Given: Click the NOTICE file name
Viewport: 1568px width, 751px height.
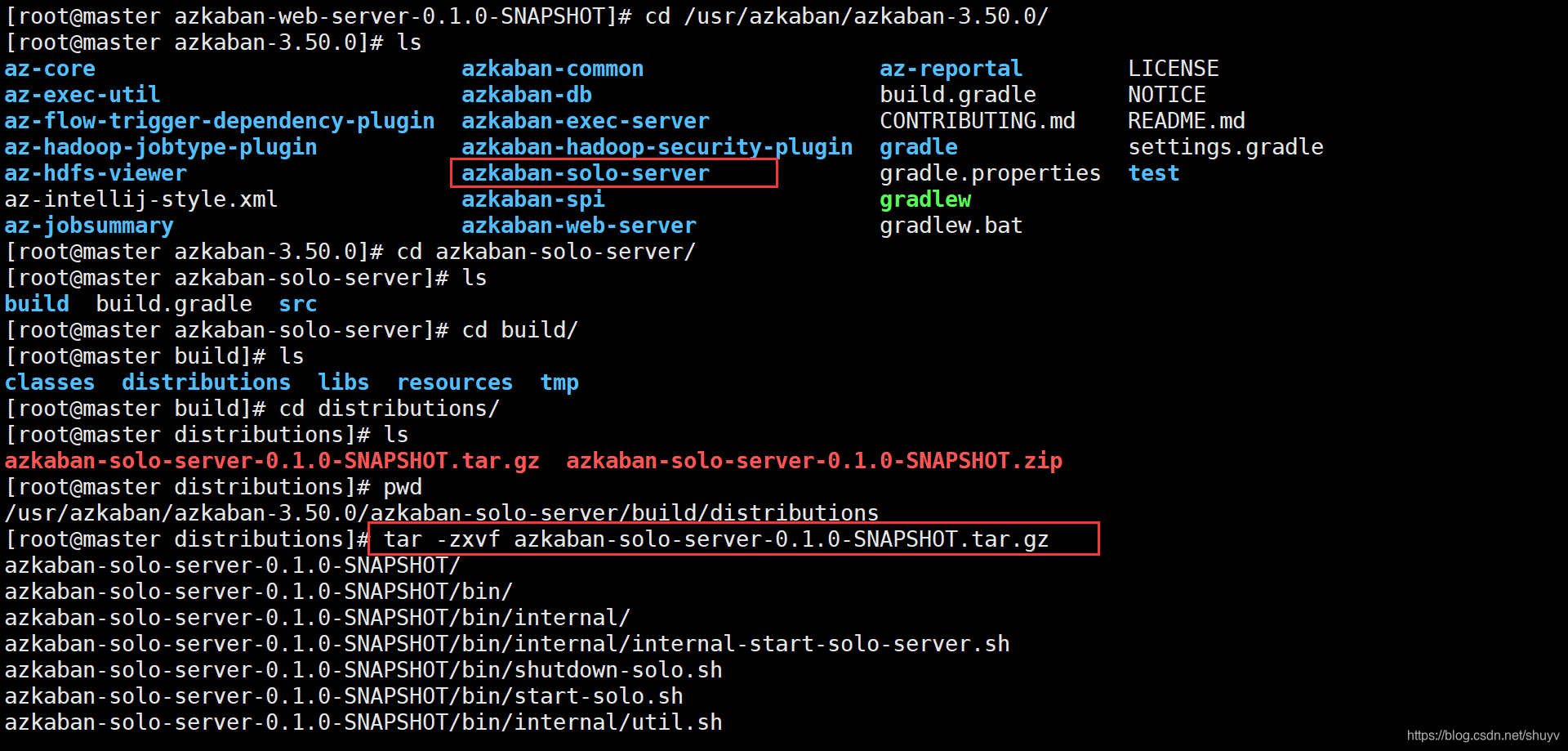Looking at the screenshot, I should click(x=1167, y=95).
